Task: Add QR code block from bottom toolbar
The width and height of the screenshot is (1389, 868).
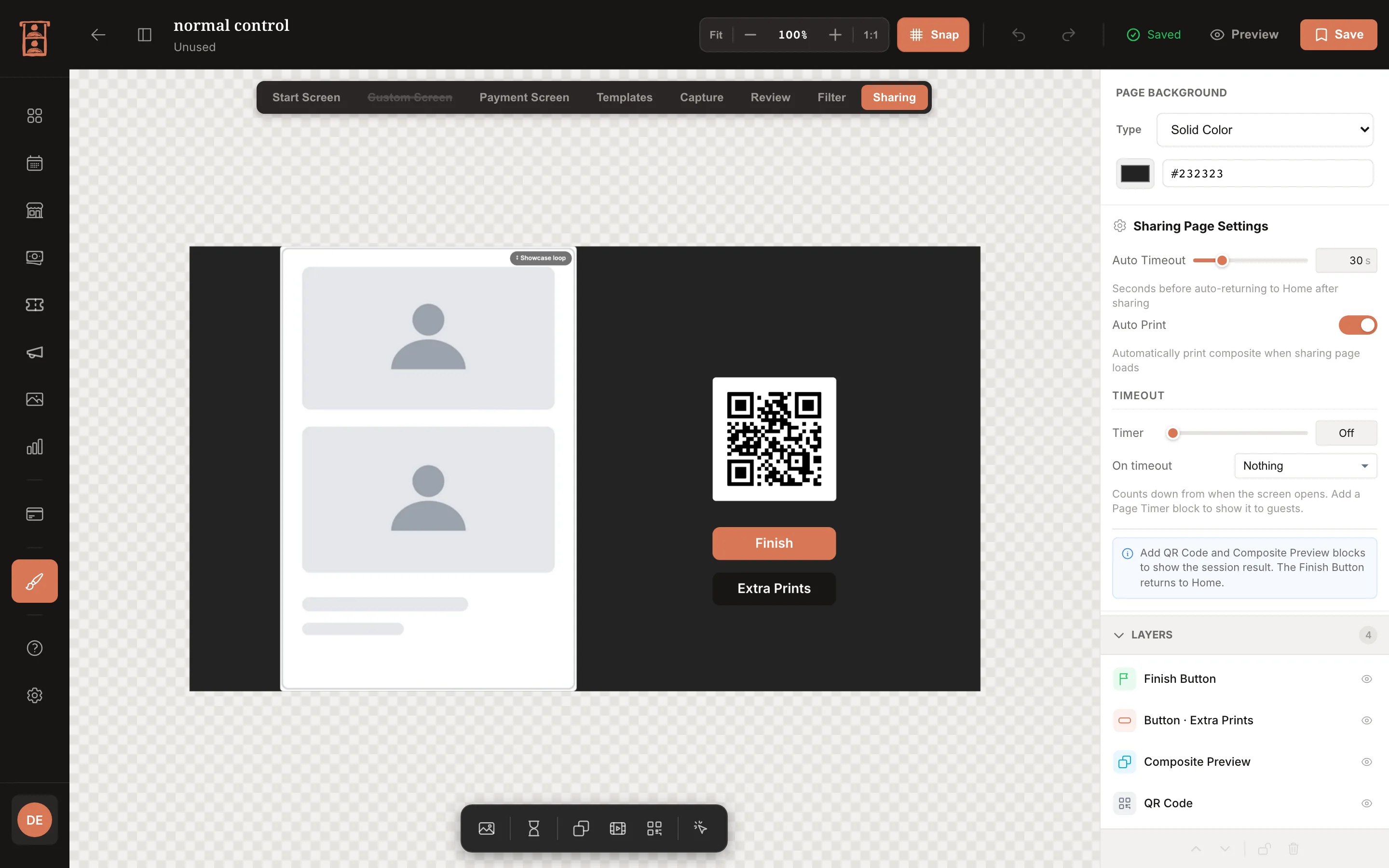Action: (x=654, y=828)
